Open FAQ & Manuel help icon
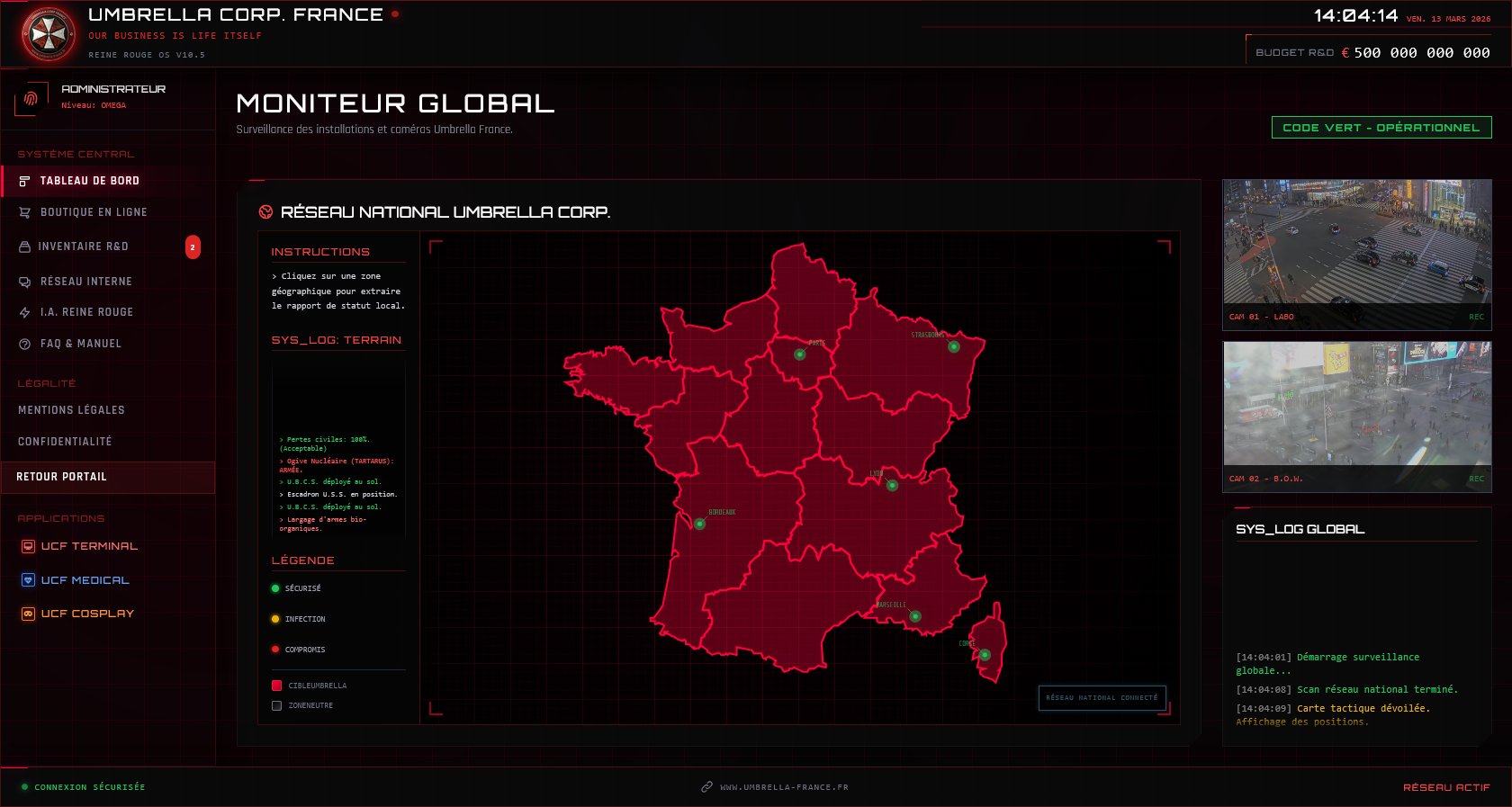1512x807 pixels. click(25, 344)
